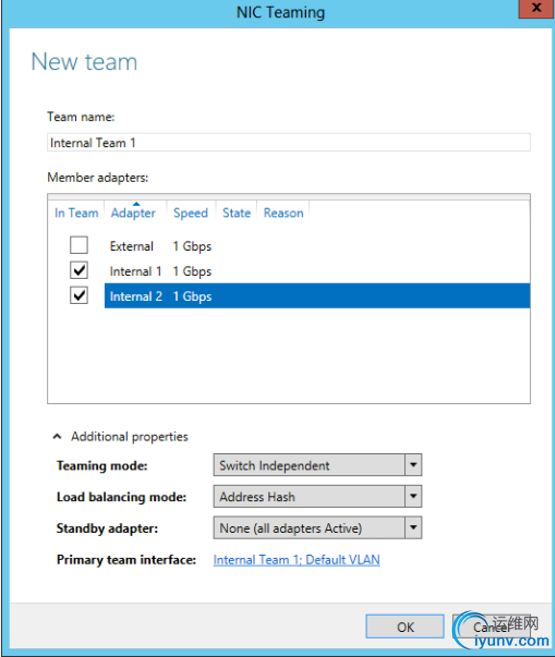Click the OK button
The image size is (555, 657).
coord(405,627)
